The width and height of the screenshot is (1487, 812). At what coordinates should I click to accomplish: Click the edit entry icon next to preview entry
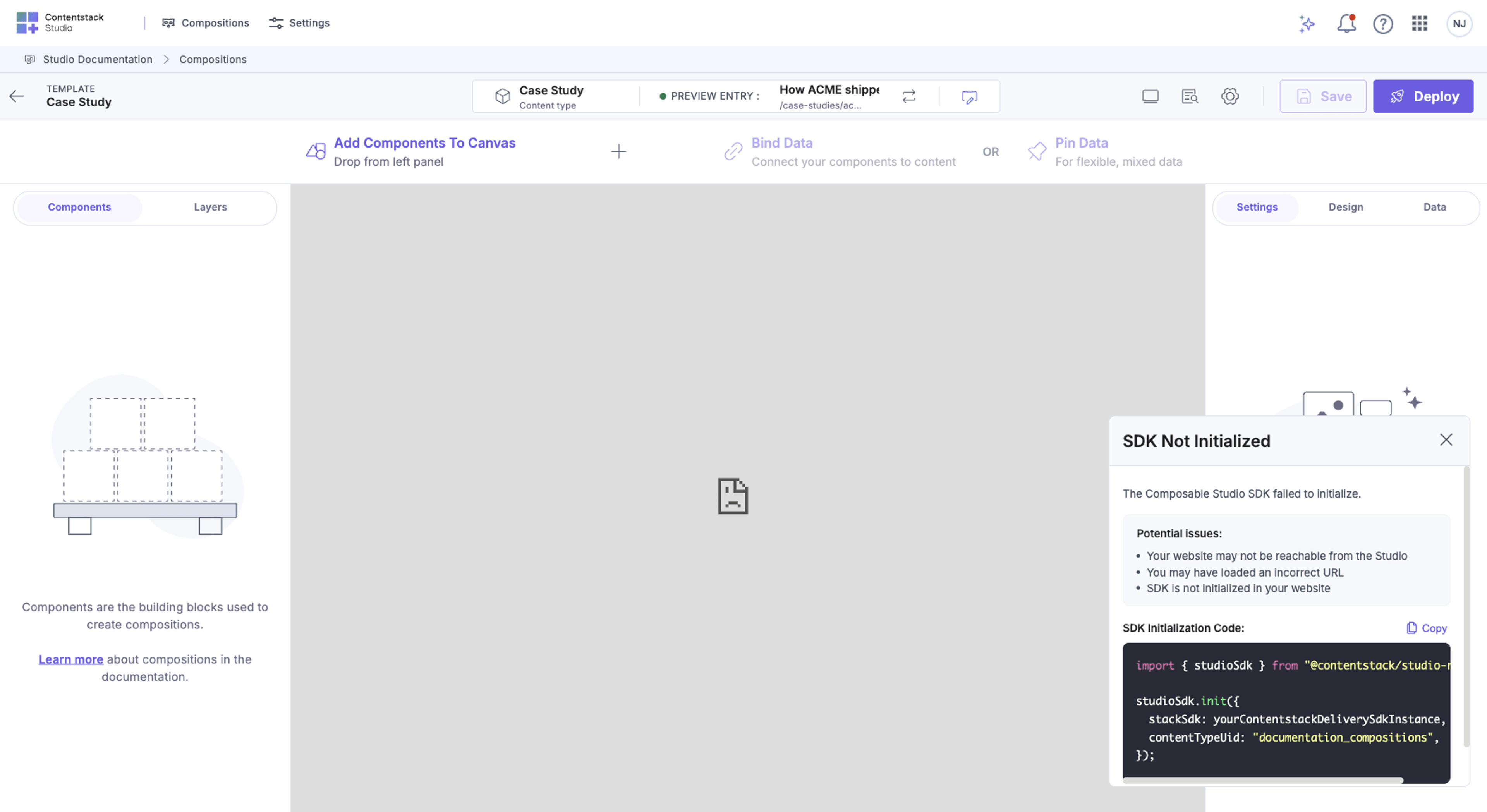969,97
